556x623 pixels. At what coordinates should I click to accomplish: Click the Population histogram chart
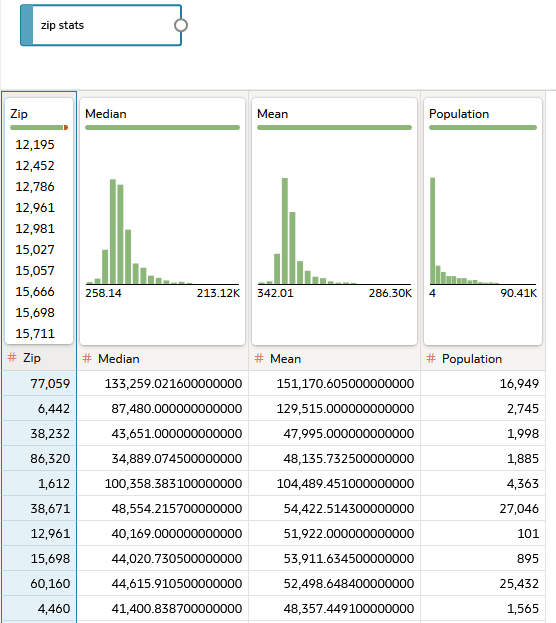point(483,231)
